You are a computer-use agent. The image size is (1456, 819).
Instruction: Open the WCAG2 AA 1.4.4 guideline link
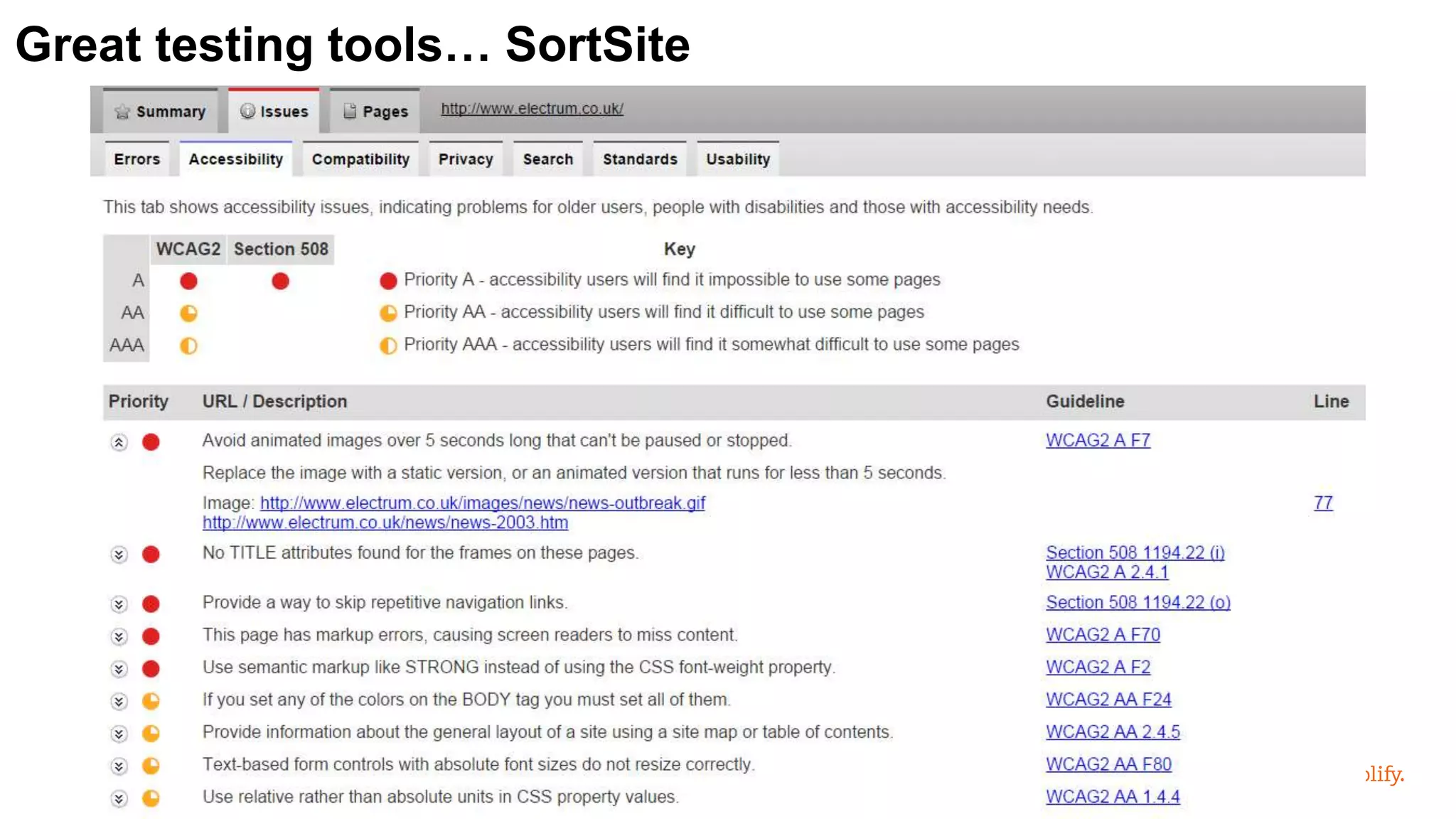(1113, 797)
